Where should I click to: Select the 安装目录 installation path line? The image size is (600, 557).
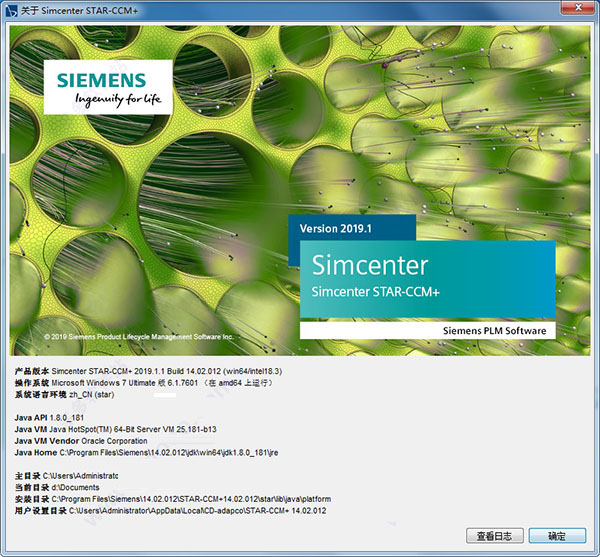(x=173, y=499)
